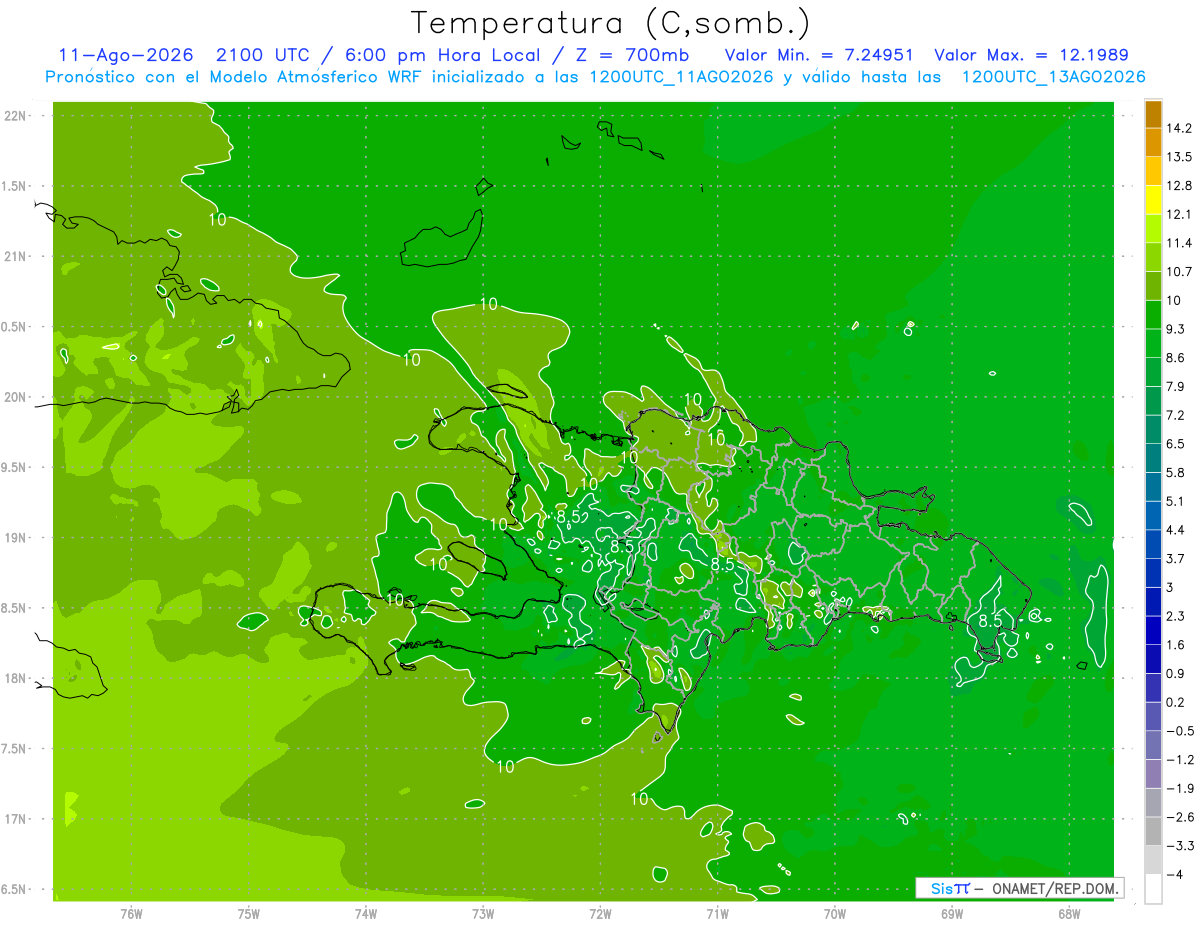The width and height of the screenshot is (1200, 927).
Task: Pick the green swatch between 8.6 and 9.3
Action: tap(1153, 343)
